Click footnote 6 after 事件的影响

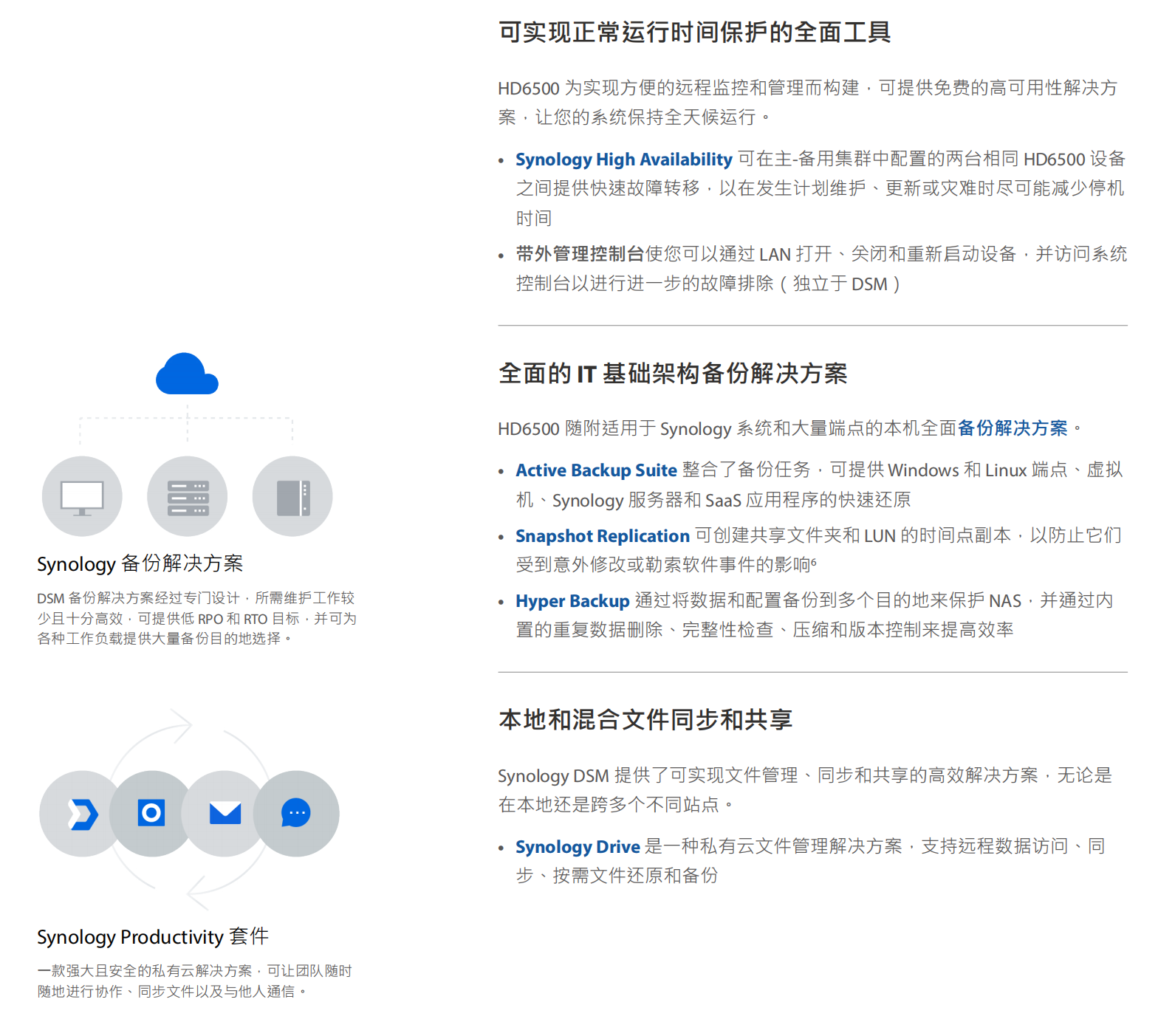click(x=814, y=561)
